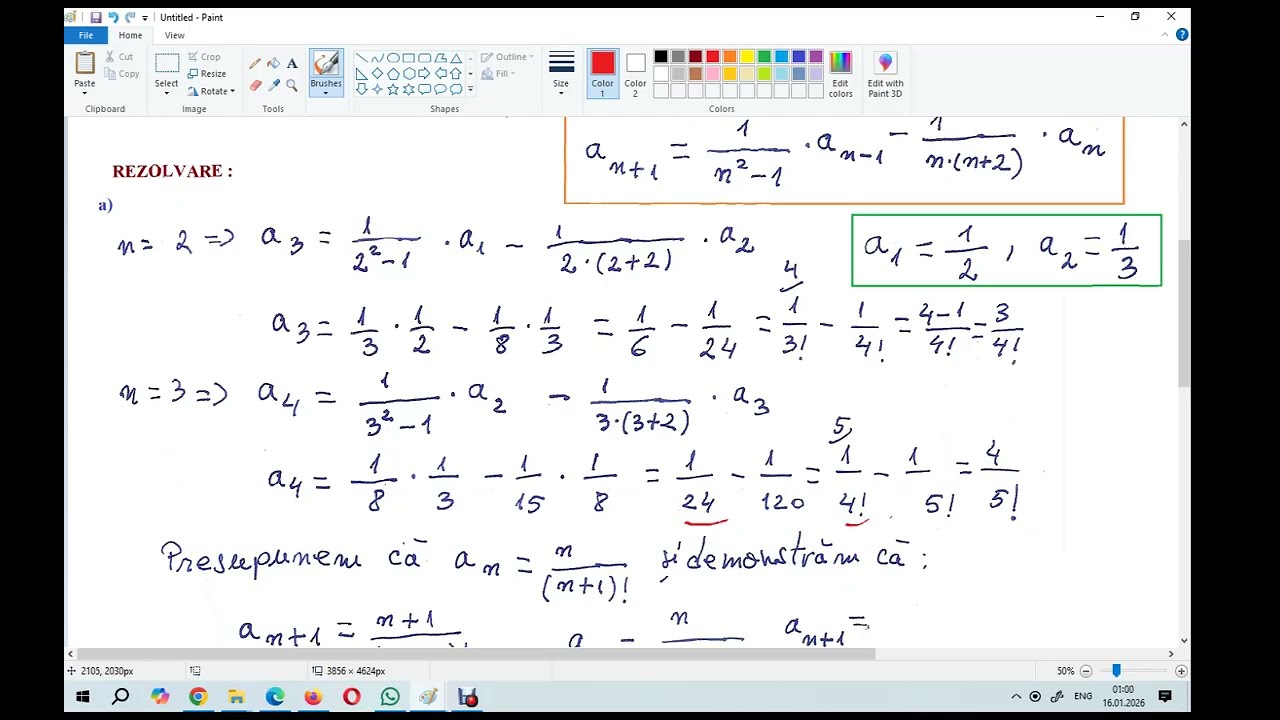1280x720 pixels.
Task: Open the Outline dropdown
Action: [x=508, y=57]
